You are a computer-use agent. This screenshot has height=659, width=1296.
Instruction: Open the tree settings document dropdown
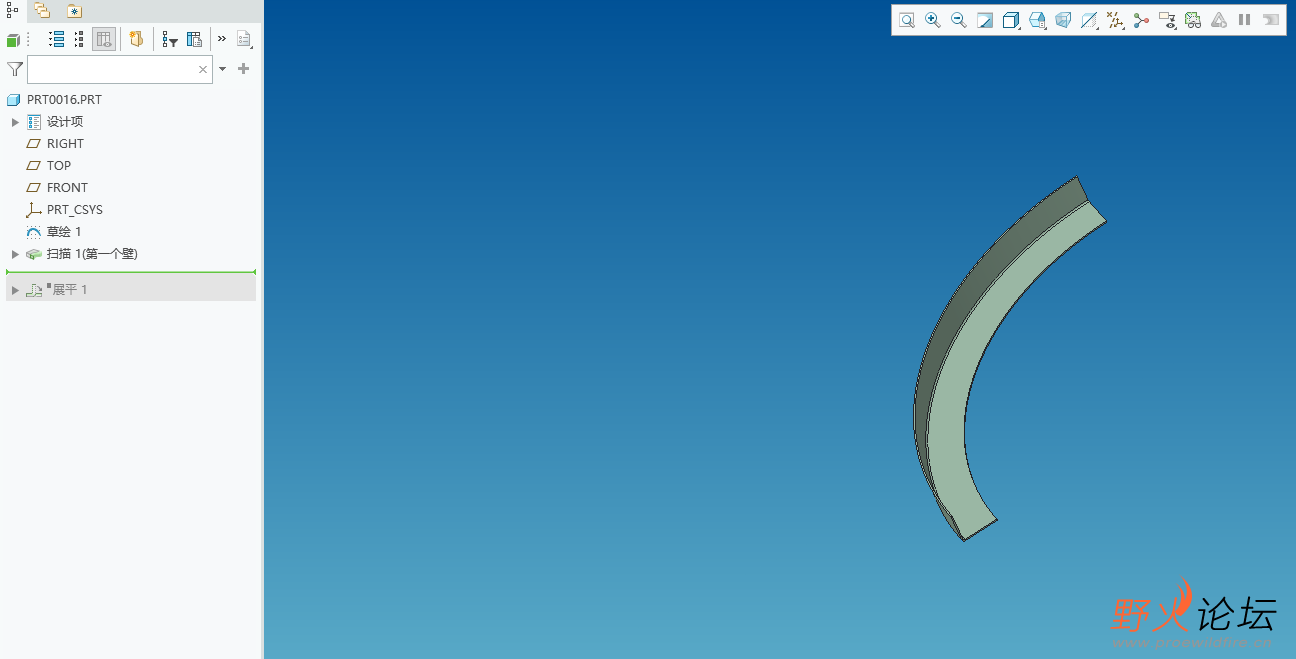[245, 40]
